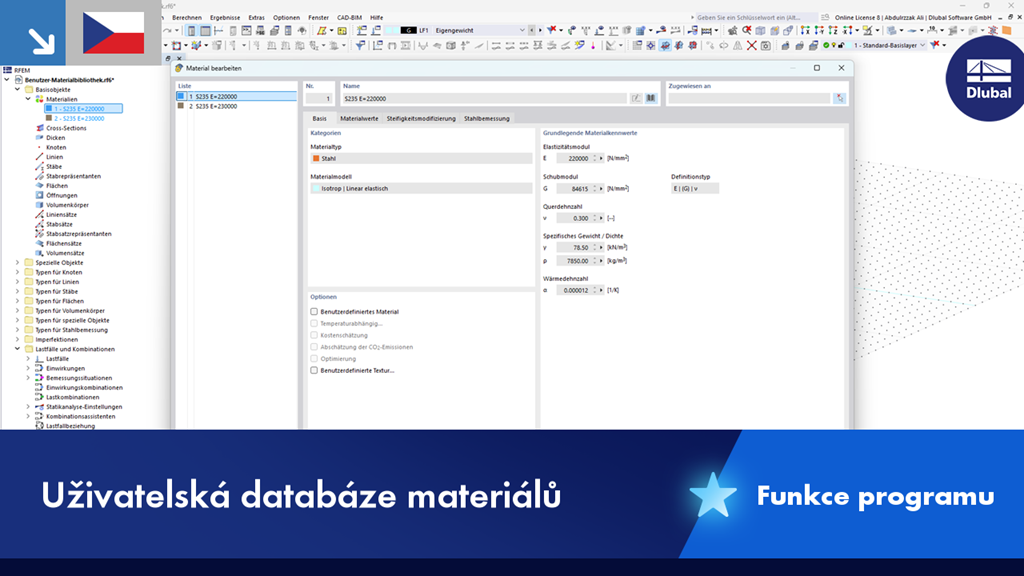The height and width of the screenshot is (576, 1024).
Task: Open the Definitionstyp E | (G) | v selector
Action: click(695, 189)
